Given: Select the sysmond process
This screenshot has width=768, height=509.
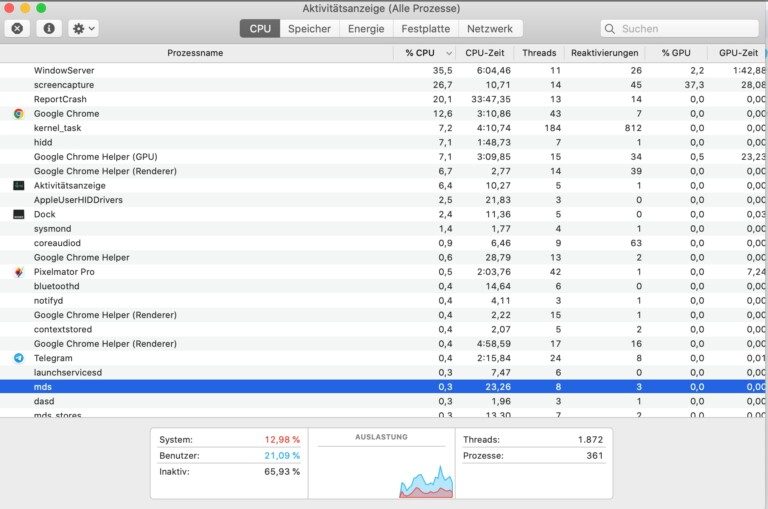Looking at the screenshot, I should click(x=384, y=229).
